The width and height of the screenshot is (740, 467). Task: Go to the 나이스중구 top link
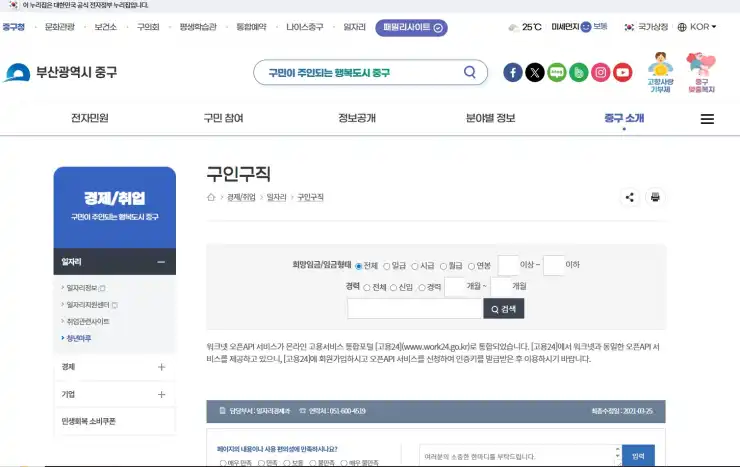pyautogui.click(x=304, y=27)
